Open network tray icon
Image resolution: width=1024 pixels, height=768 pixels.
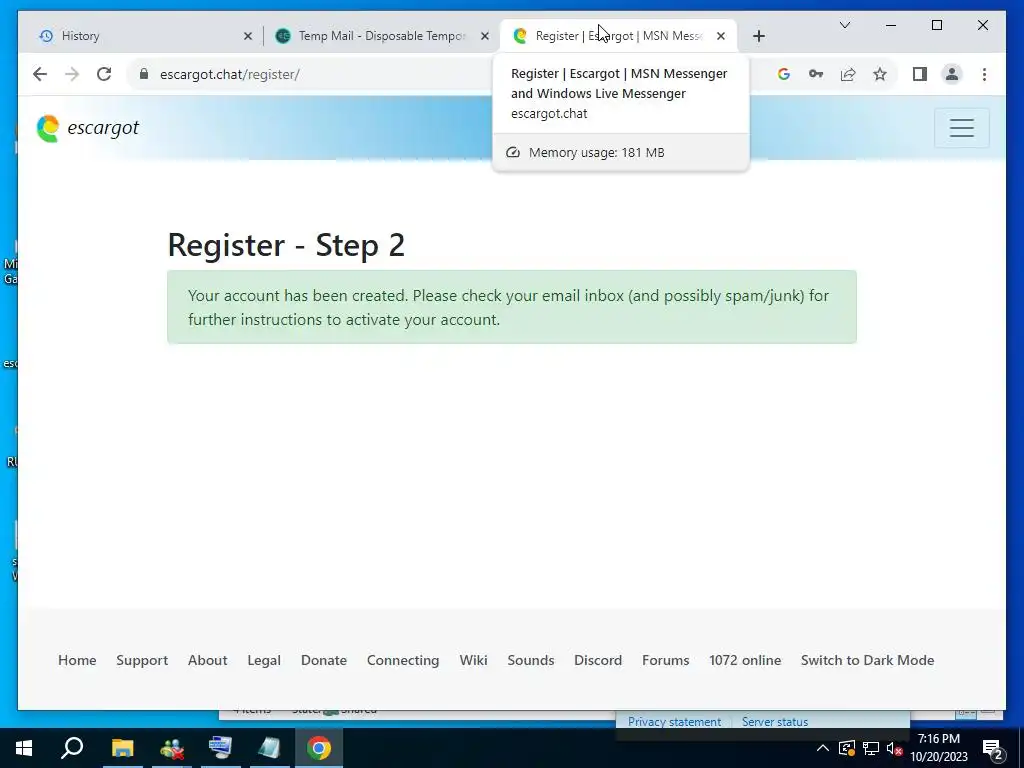pos(871,748)
